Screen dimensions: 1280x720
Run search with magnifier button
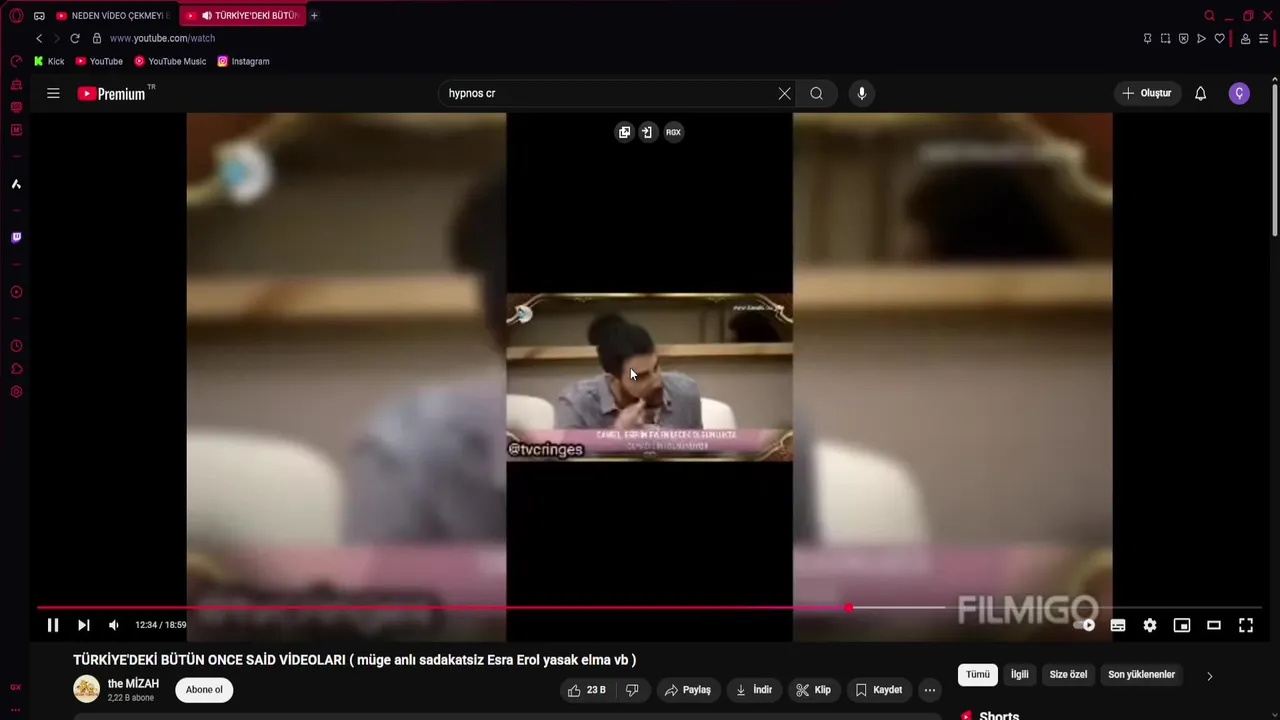tap(817, 93)
